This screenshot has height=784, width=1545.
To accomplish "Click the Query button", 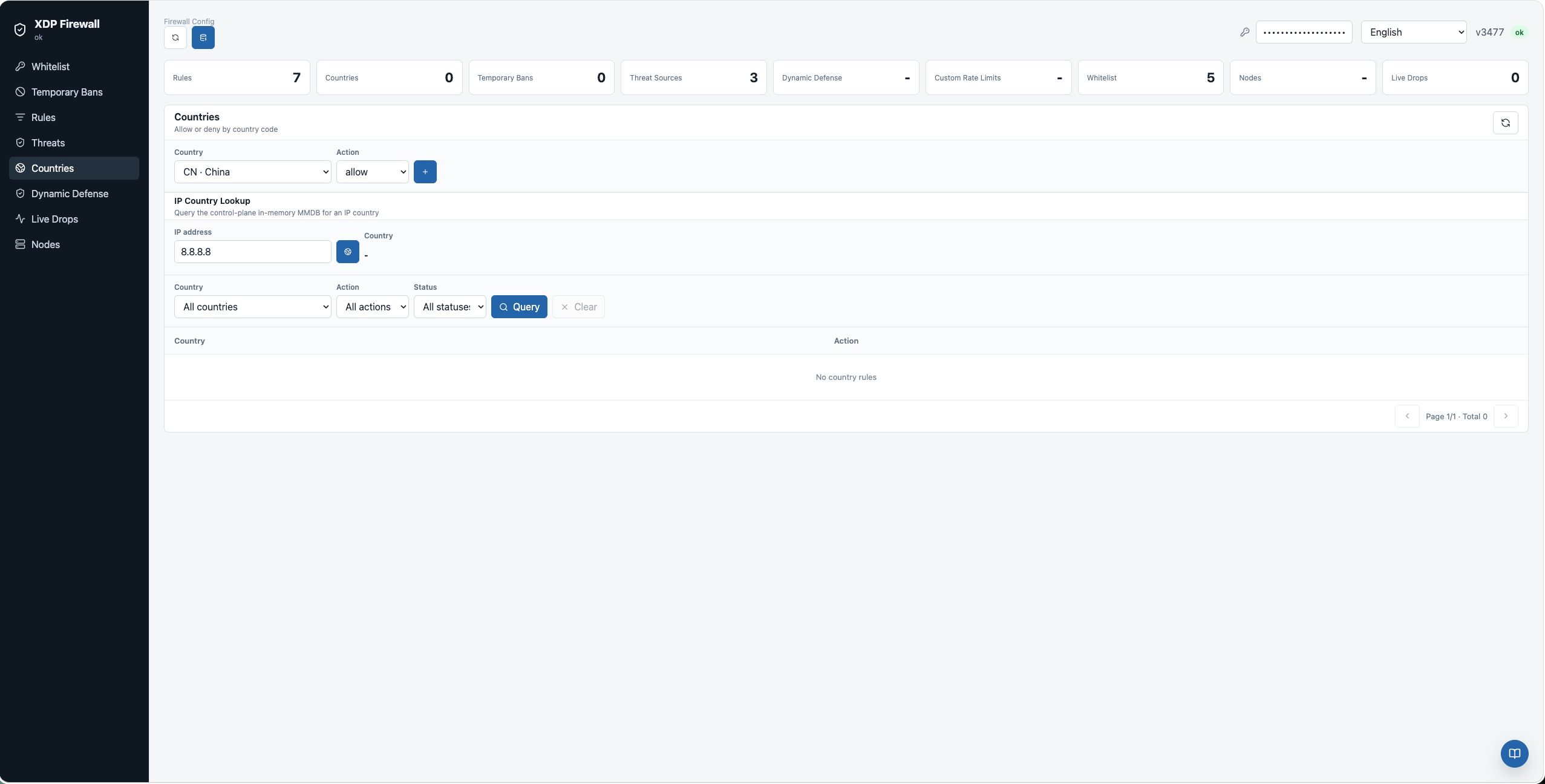I will tap(519, 307).
